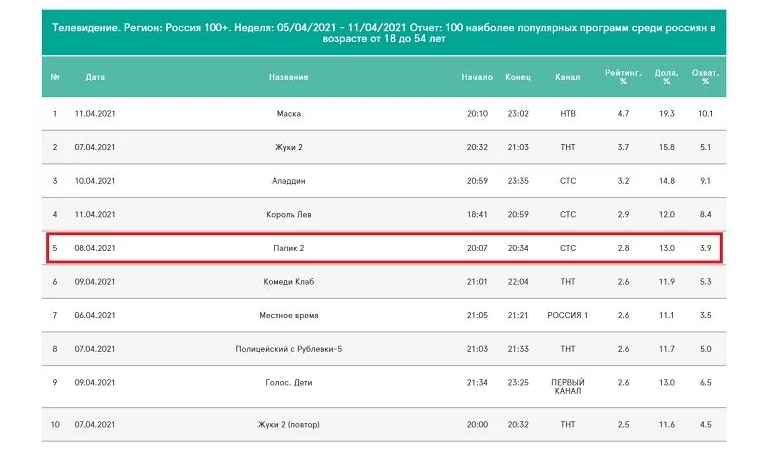Select the Король Лев row title
Image resolution: width=761 pixels, height=449 pixels.
(288, 214)
